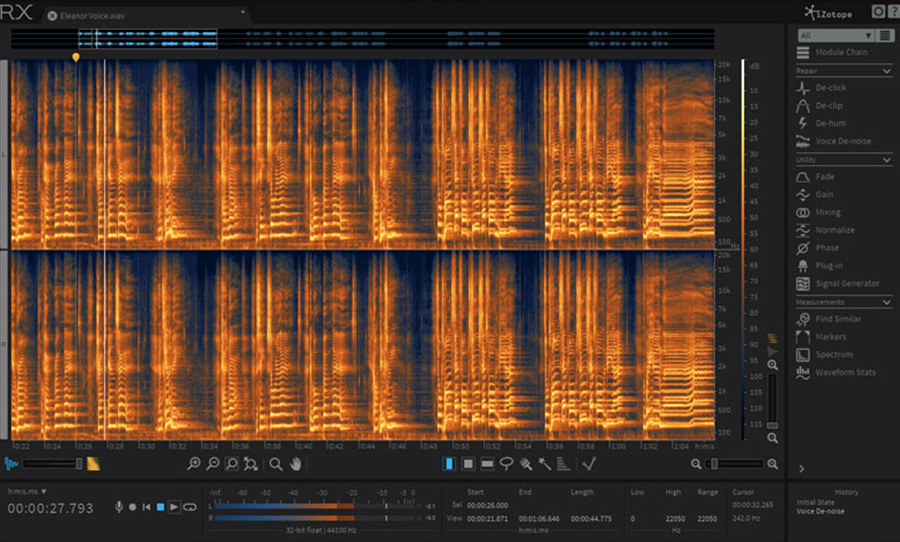Open Waveform Stats
The width and height of the screenshot is (900, 542).
click(x=836, y=373)
